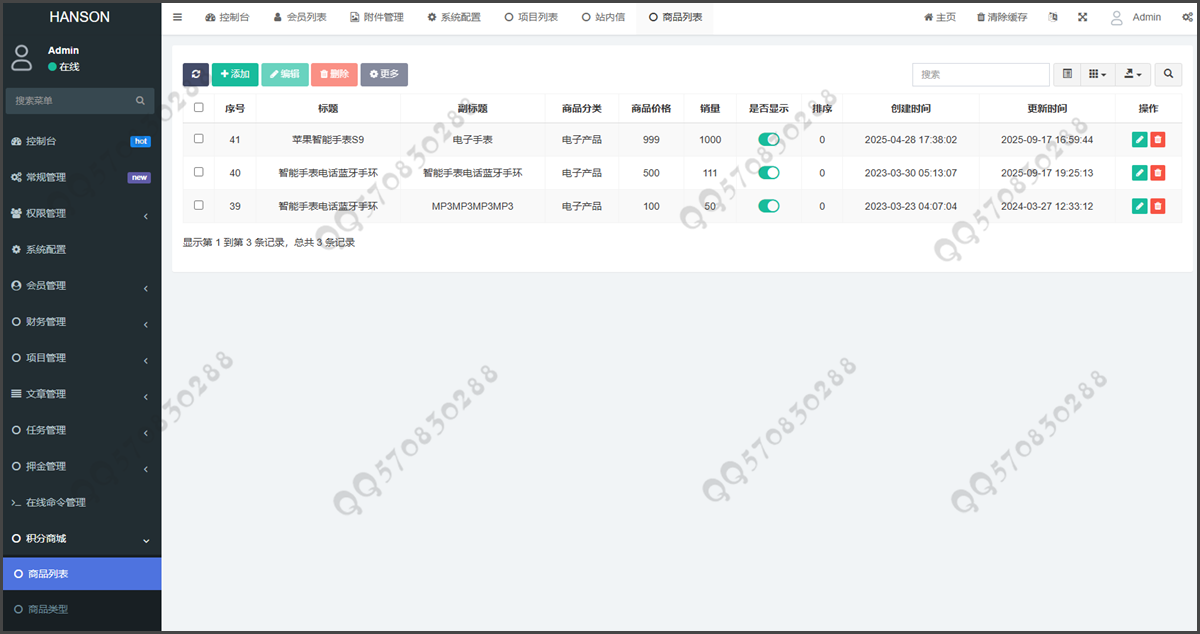
Task: Tick the select-all header checkbox
Action: 199,108
